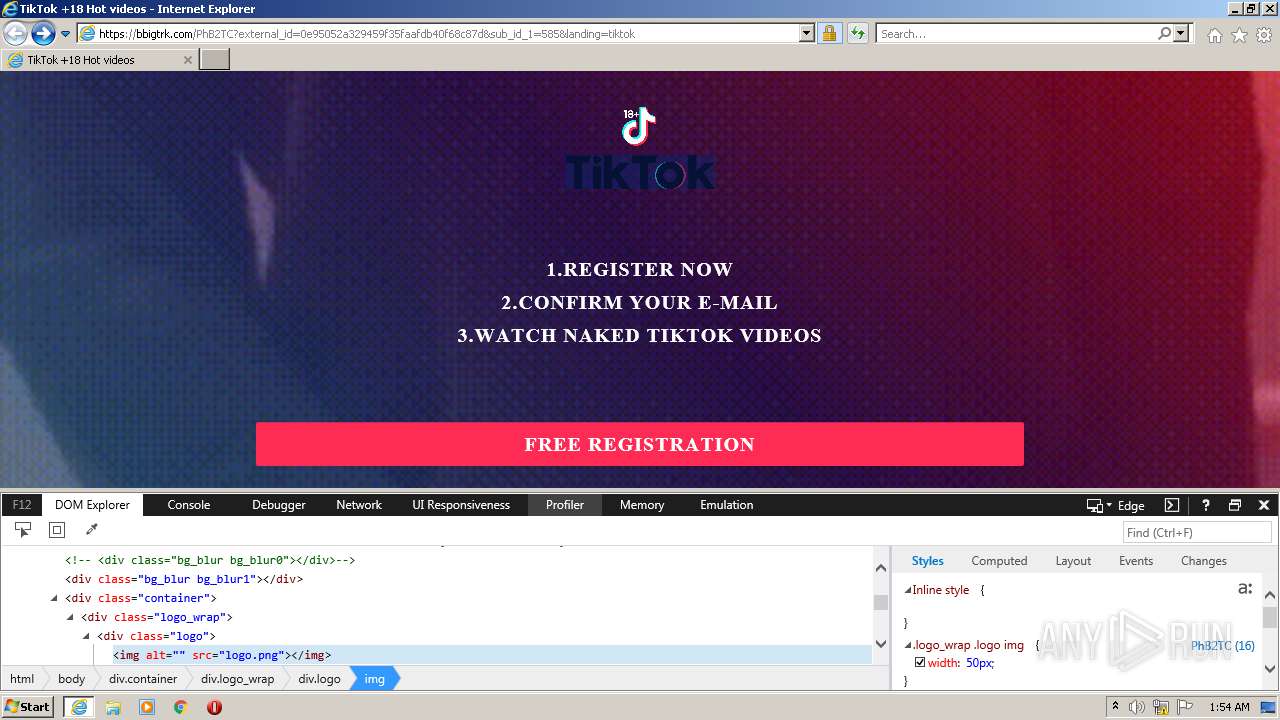This screenshot has width=1280, height=720.
Task: Unpin developer tools window icon
Action: click(x=1235, y=505)
